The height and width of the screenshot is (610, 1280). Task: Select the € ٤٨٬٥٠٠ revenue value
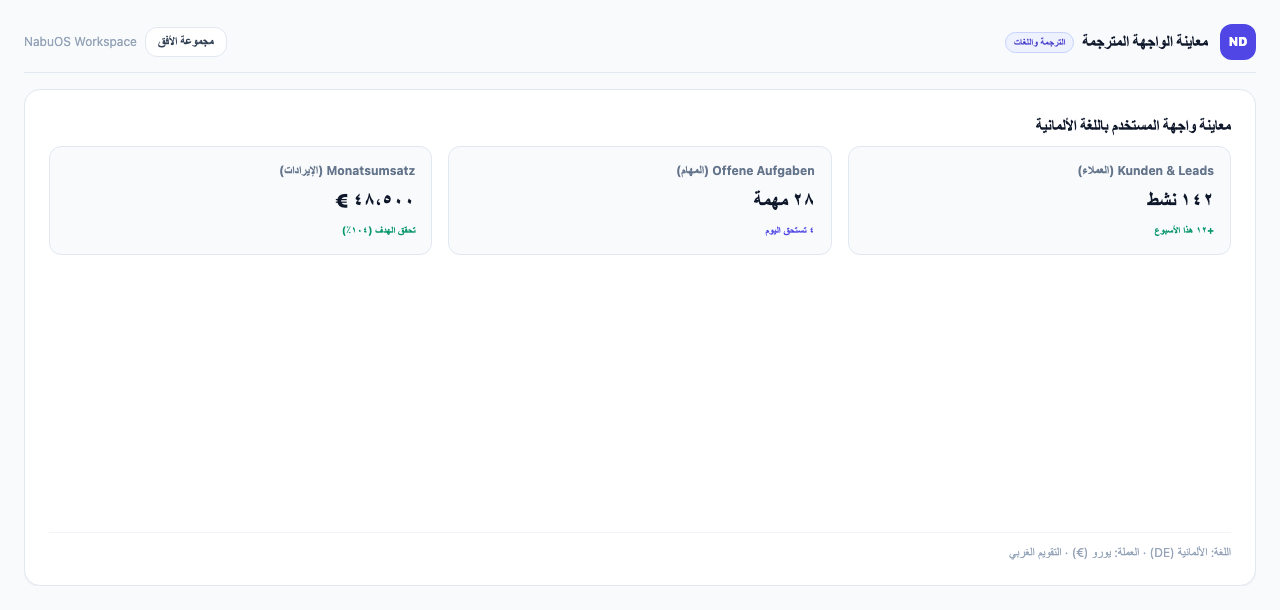pyautogui.click(x=375, y=199)
